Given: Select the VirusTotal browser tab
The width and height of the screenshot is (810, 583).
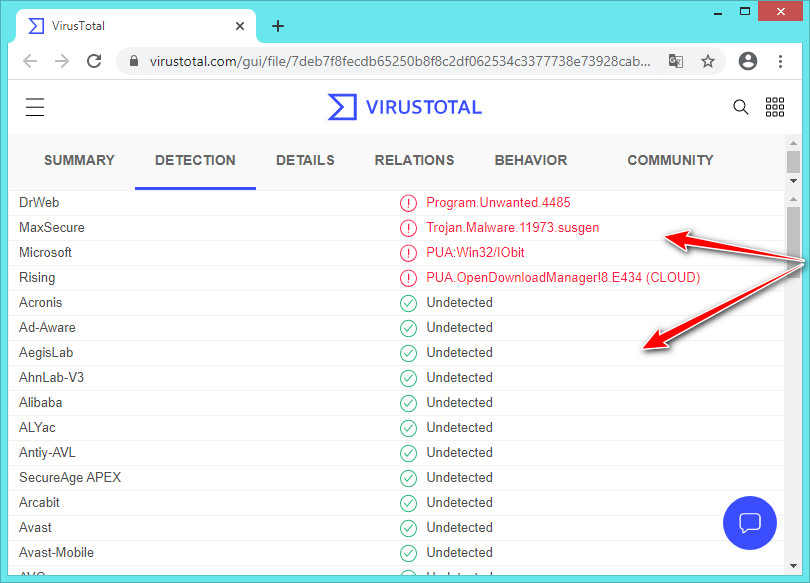Looking at the screenshot, I should [136, 26].
